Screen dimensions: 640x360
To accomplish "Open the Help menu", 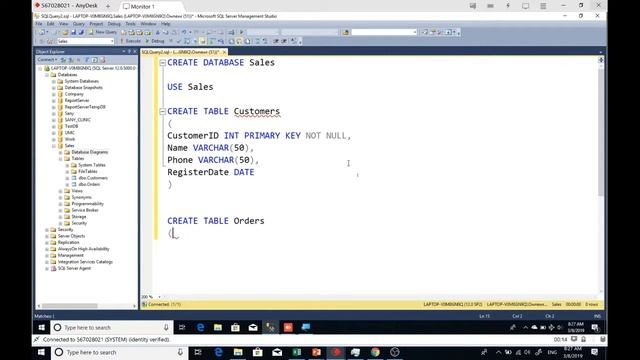I will [x=165, y=24].
